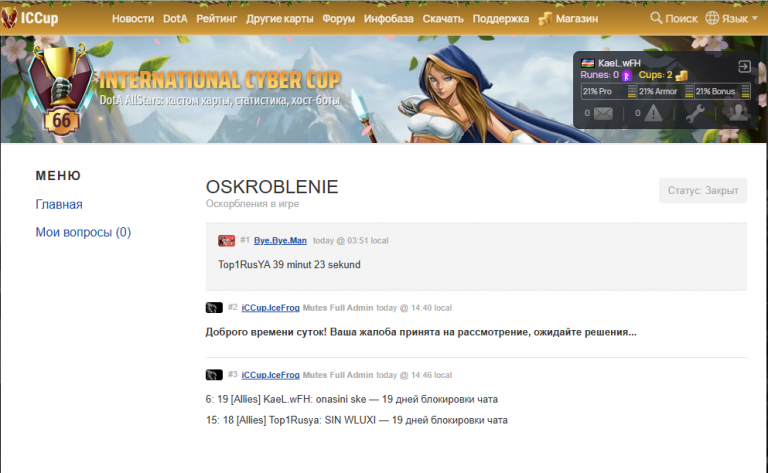Click iCCup.IceFrog's avatar in post #3
The image size is (768, 473).
[214, 375]
